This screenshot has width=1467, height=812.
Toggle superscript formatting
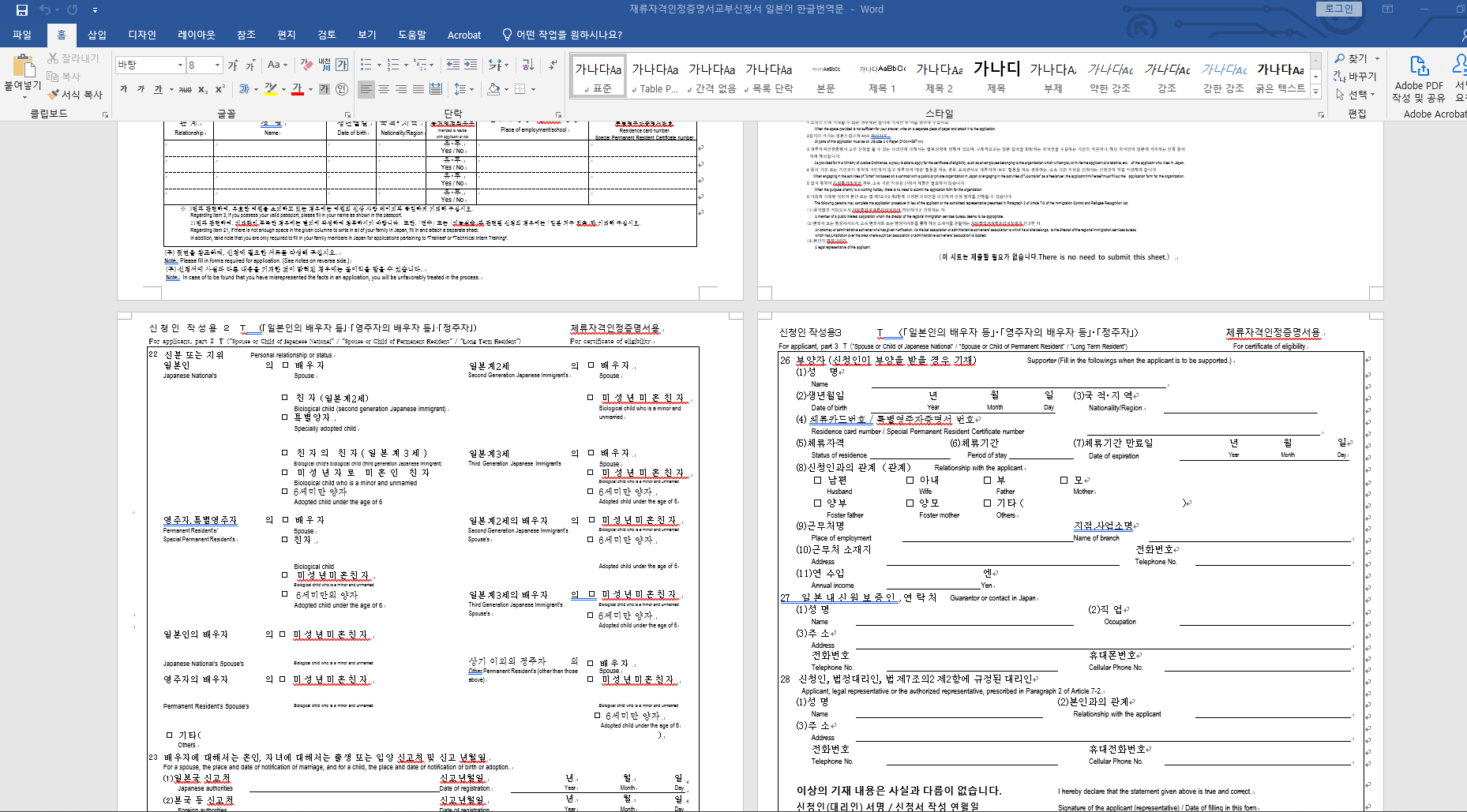point(220,89)
